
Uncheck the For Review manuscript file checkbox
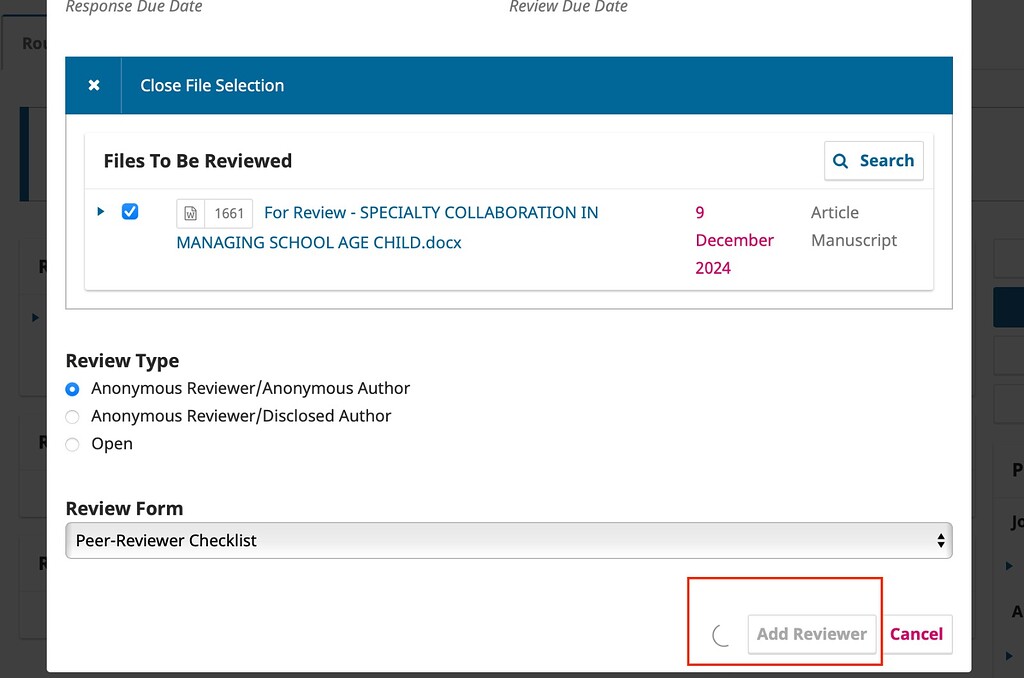130,211
